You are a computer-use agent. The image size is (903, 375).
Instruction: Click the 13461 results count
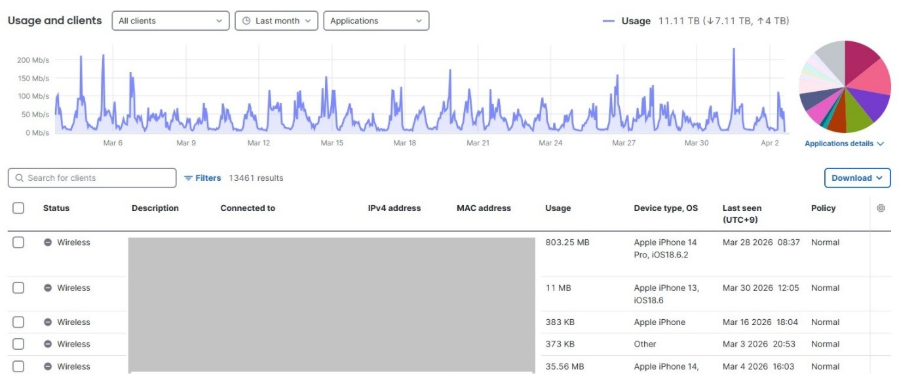[x=256, y=178]
